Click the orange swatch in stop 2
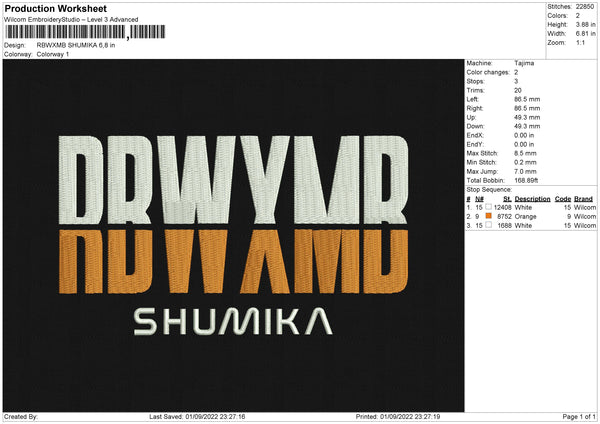 488,216
